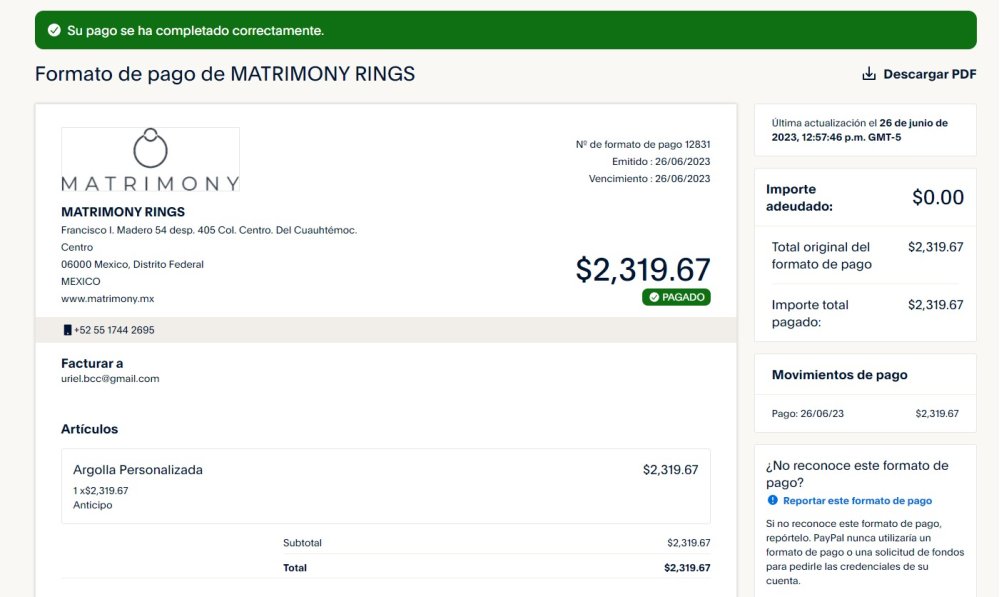
Task: Click the www.matrimony.mx website address
Action: [x=108, y=298]
